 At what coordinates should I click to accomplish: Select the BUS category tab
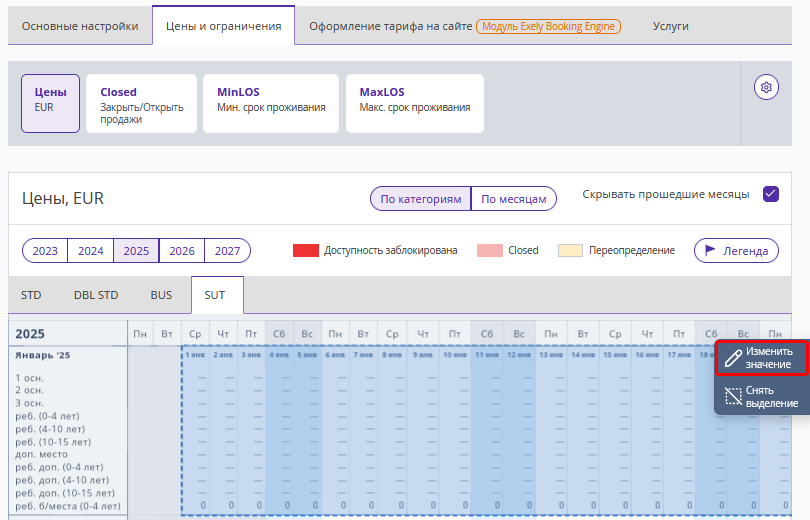pyautogui.click(x=161, y=295)
